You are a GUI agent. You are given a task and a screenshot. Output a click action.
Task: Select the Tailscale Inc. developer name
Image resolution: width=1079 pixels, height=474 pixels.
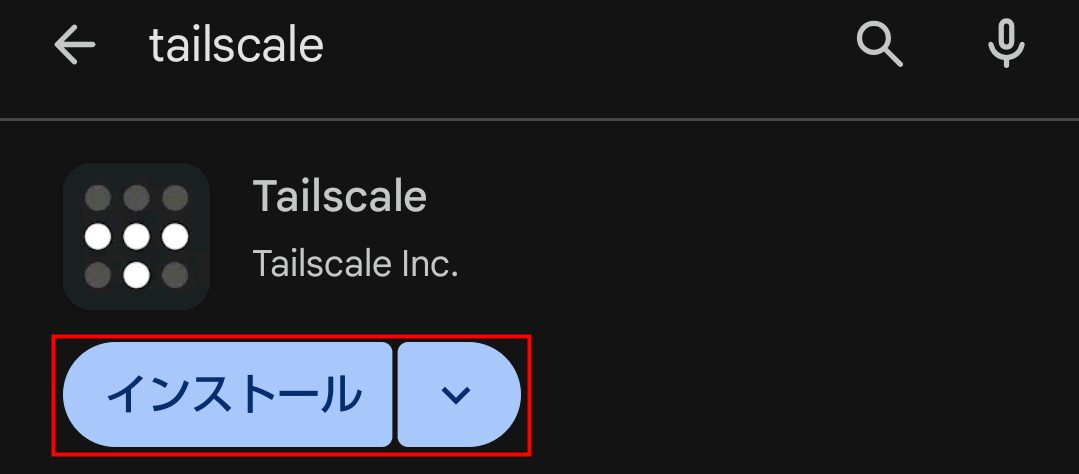(355, 264)
